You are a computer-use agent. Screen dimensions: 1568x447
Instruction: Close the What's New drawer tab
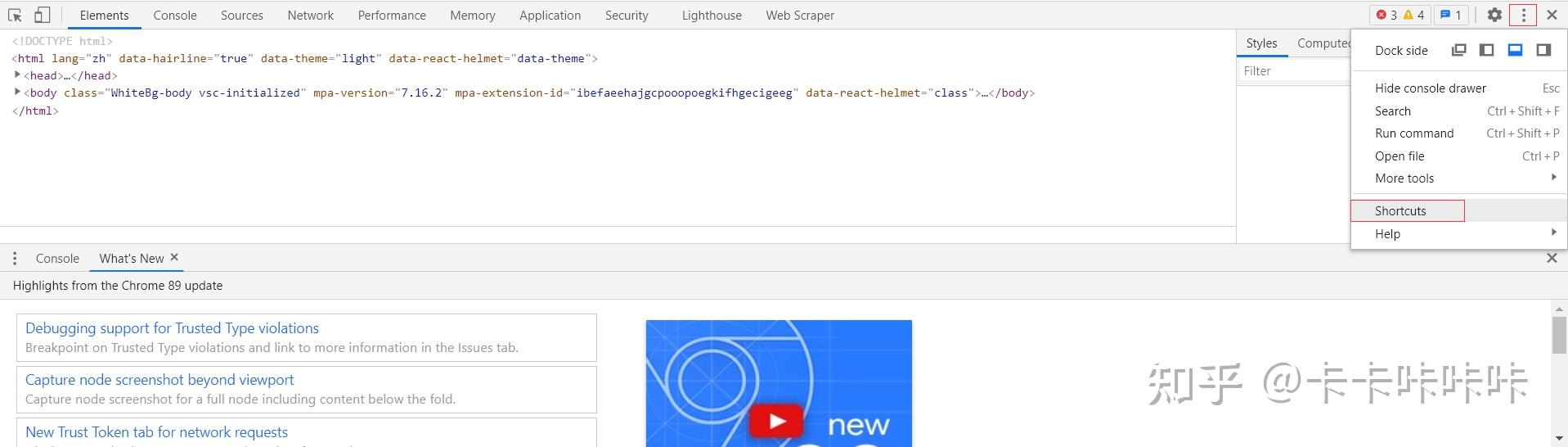coord(174,257)
